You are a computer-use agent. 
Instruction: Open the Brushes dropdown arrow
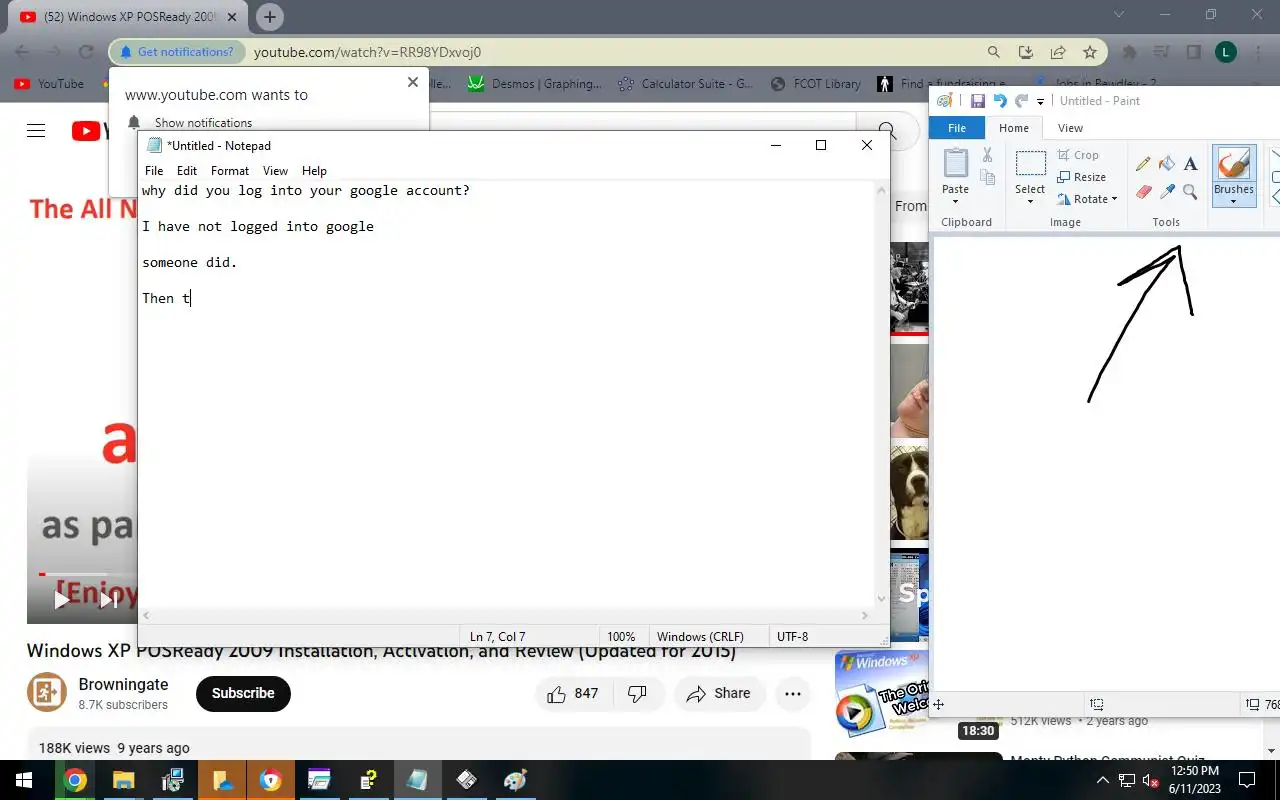pos(1233,201)
